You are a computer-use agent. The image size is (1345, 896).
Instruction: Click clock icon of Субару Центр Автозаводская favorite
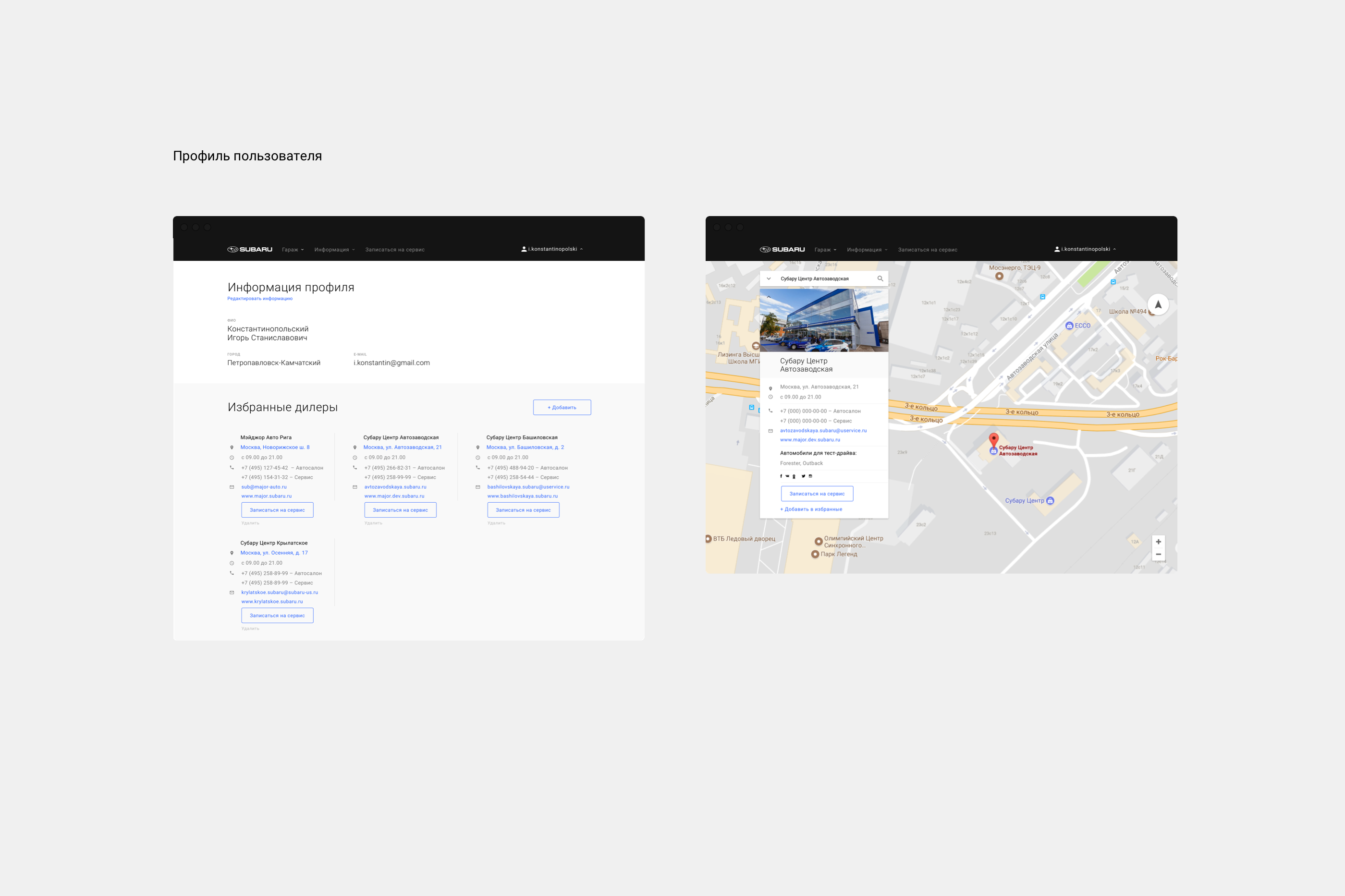point(355,458)
